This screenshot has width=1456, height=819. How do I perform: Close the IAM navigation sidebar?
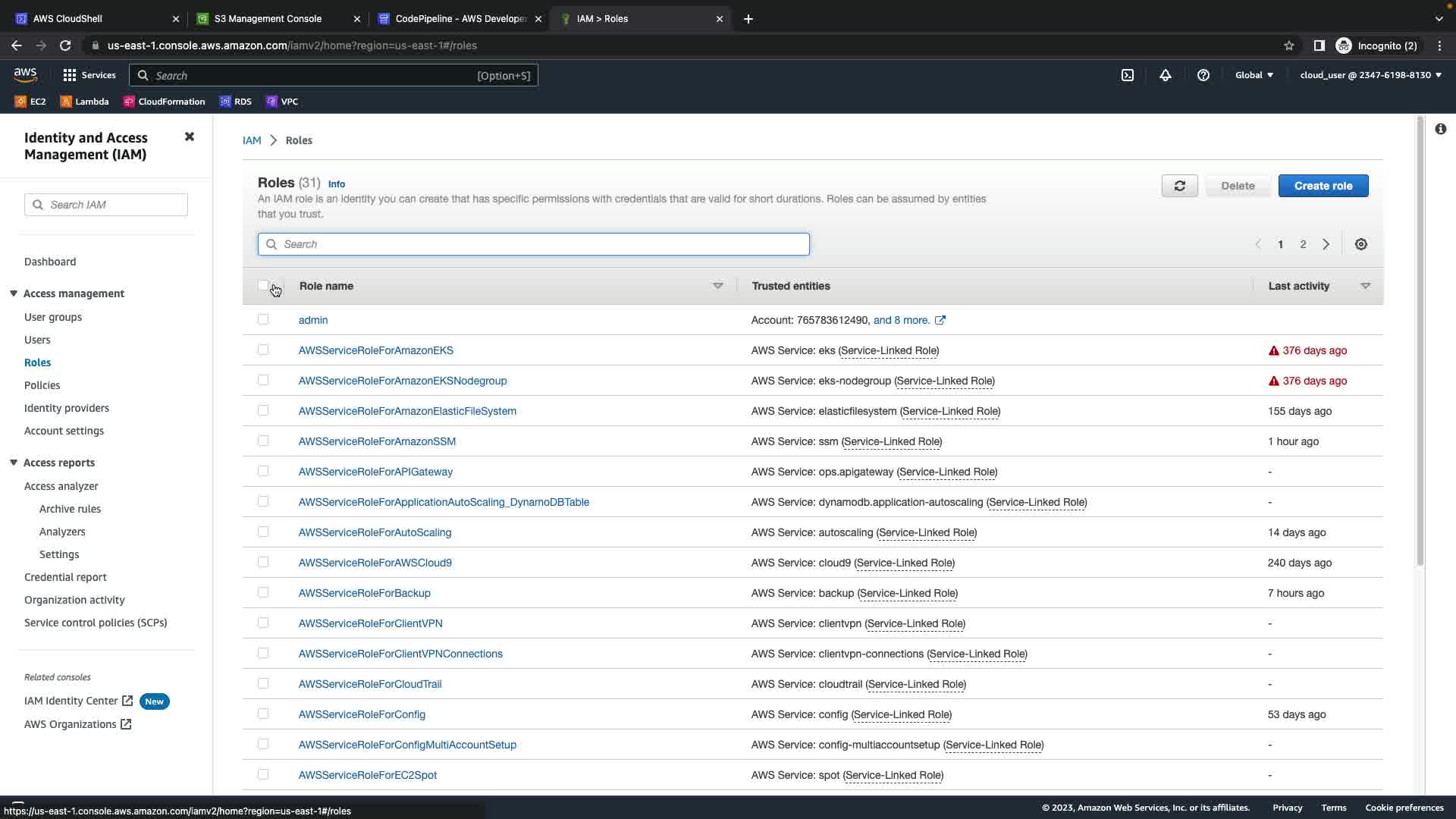click(x=190, y=136)
